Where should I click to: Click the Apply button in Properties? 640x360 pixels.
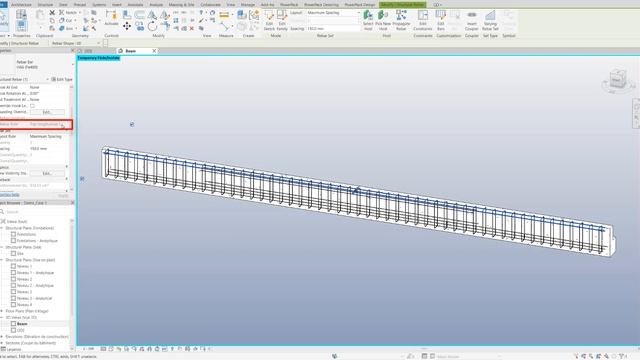click(63, 196)
